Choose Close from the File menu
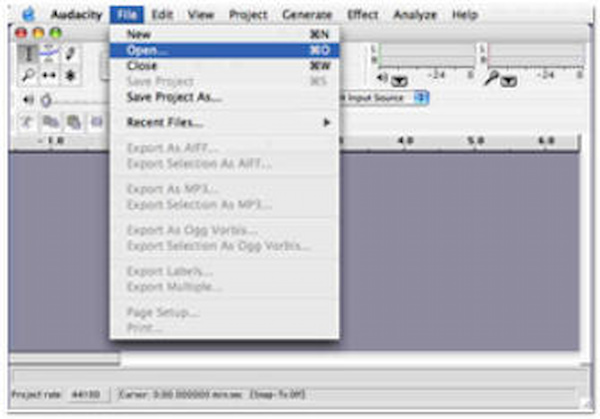 point(224,66)
